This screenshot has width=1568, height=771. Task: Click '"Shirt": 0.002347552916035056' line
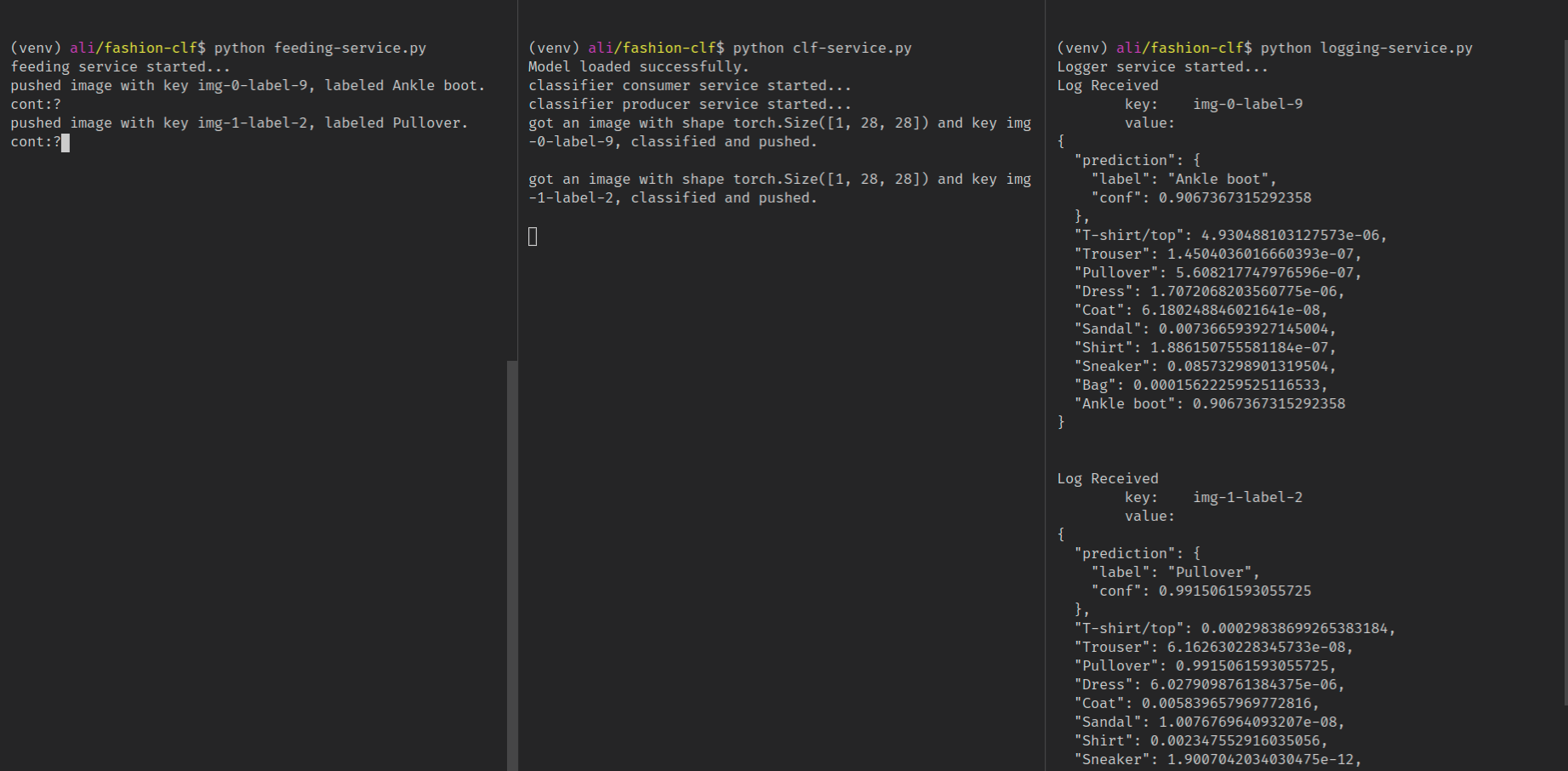tap(1200, 740)
